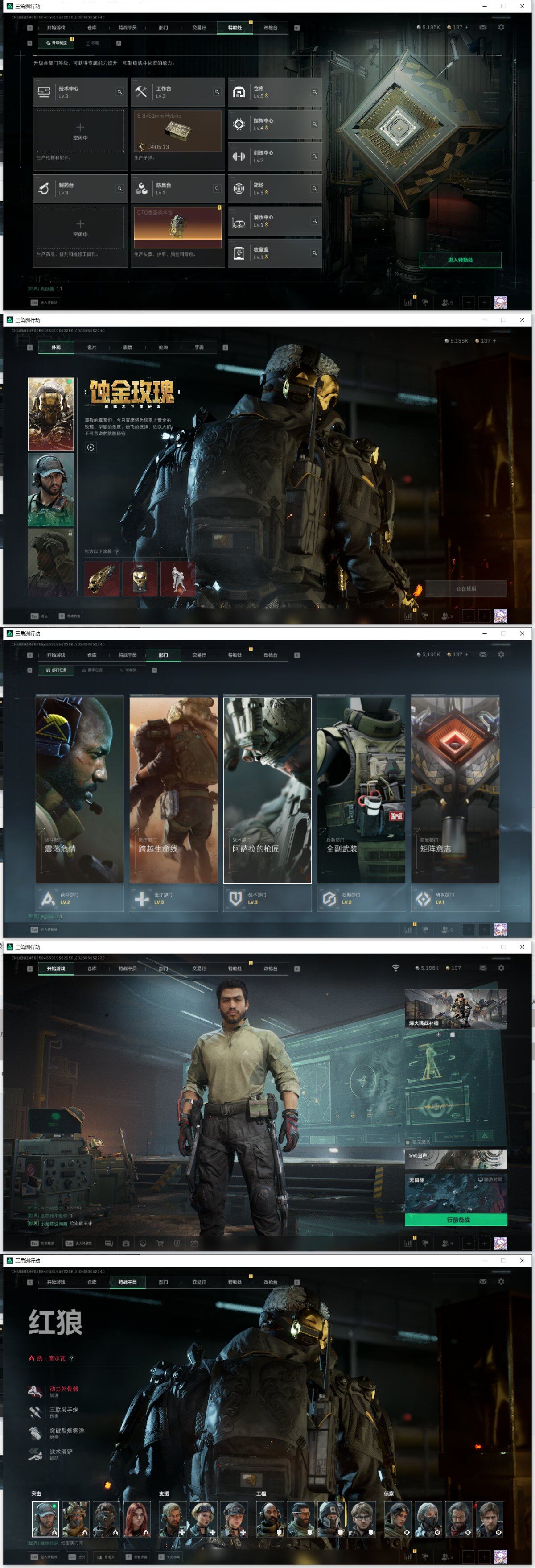Click the 训练中心 dumbbell icon
The width and height of the screenshot is (535, 1568).
click(239, 157)
